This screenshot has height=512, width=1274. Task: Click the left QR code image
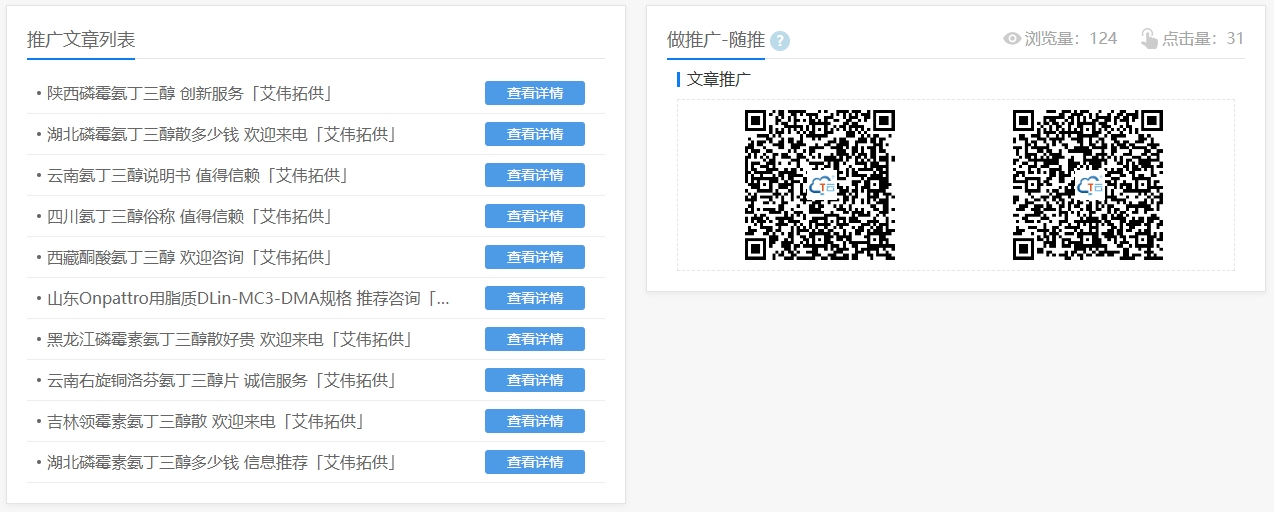[x=819, y=185]
